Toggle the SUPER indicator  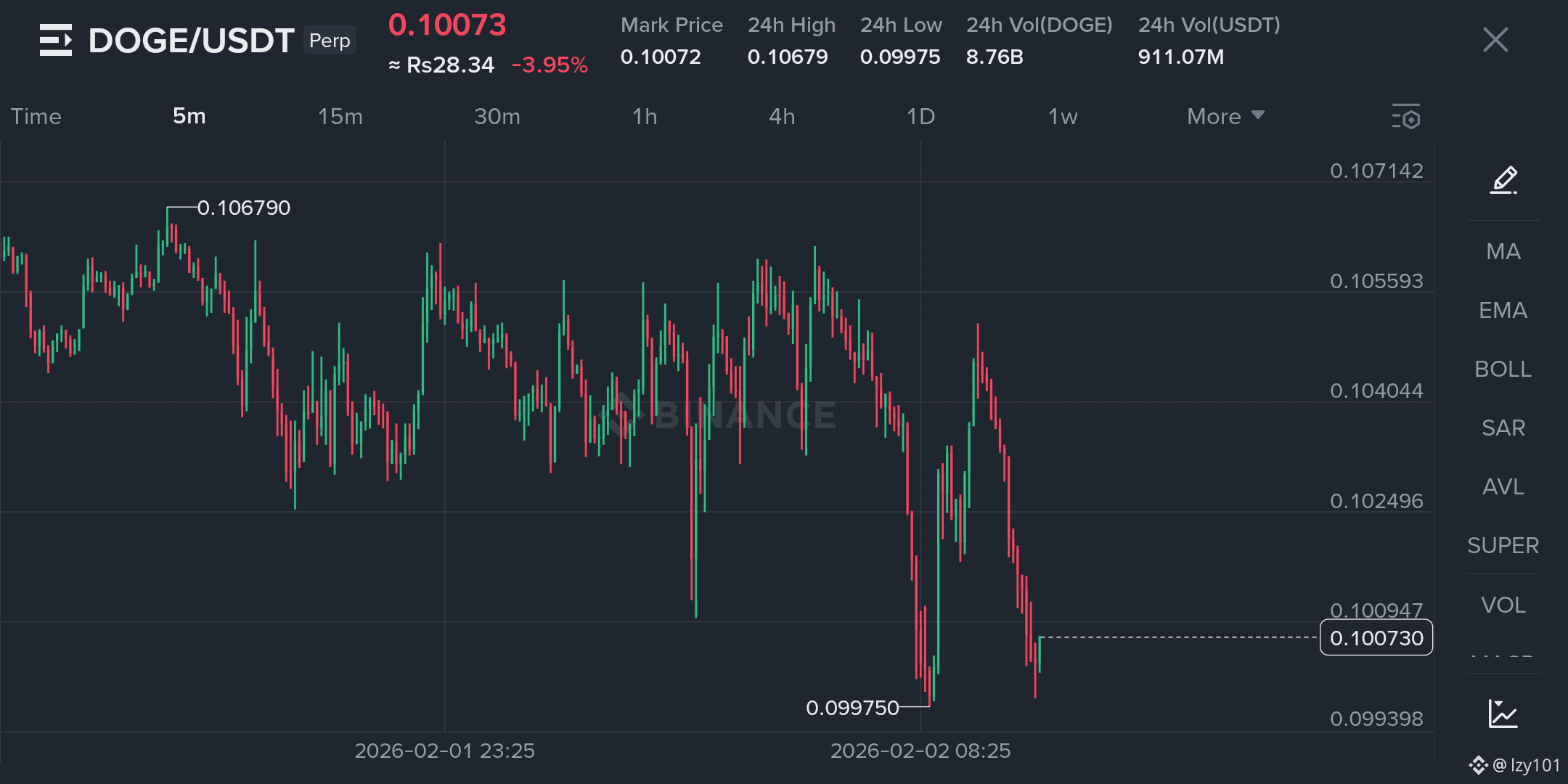1503,545
